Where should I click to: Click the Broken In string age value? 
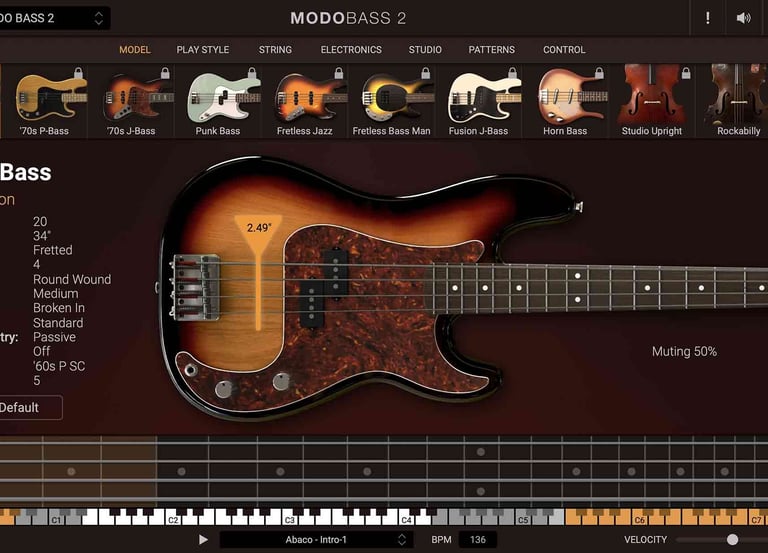59,308
